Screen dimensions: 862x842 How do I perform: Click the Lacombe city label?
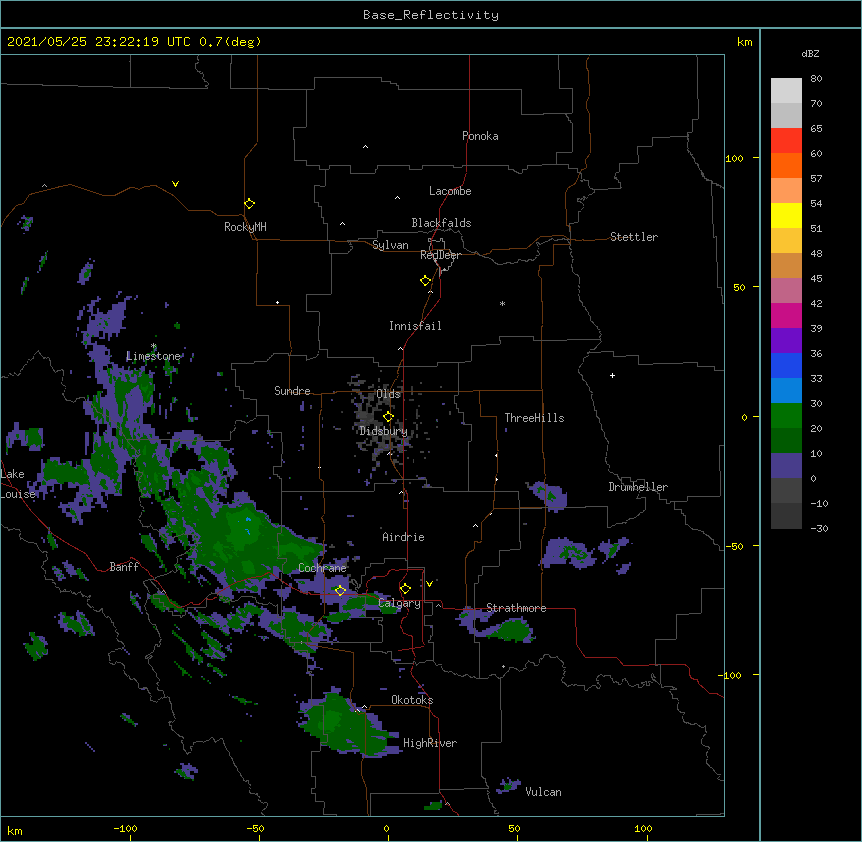click(450, 191)
